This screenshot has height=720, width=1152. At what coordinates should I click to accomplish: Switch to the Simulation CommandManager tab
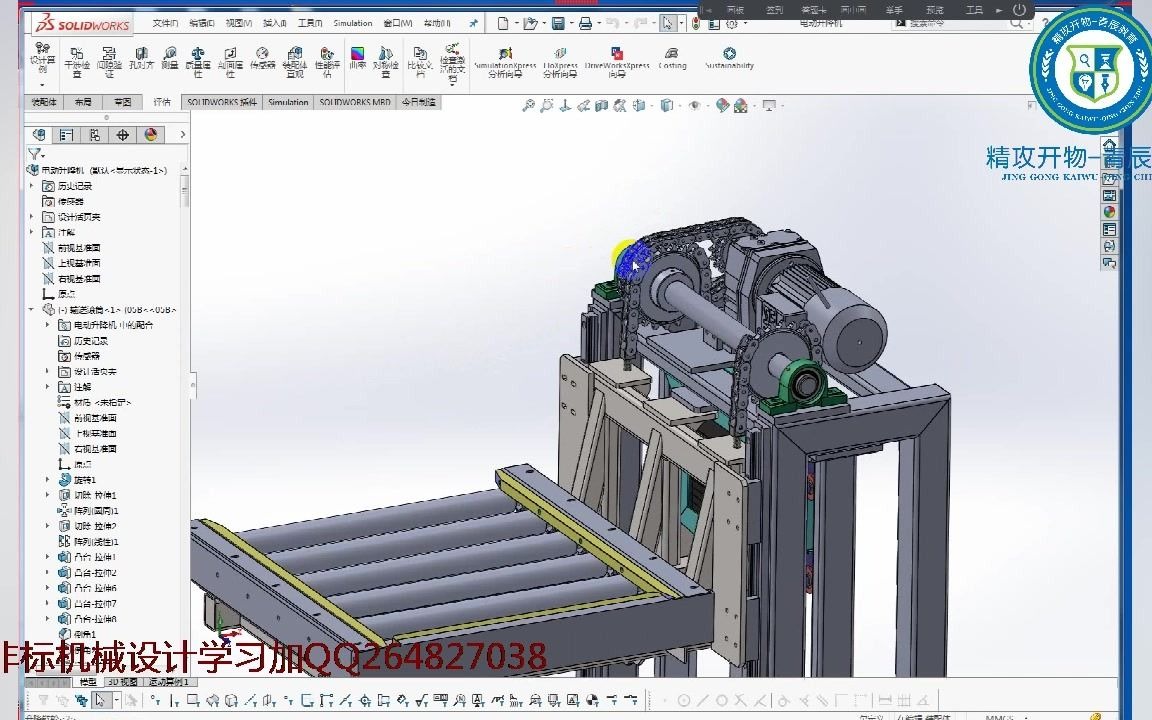[287, 101]
